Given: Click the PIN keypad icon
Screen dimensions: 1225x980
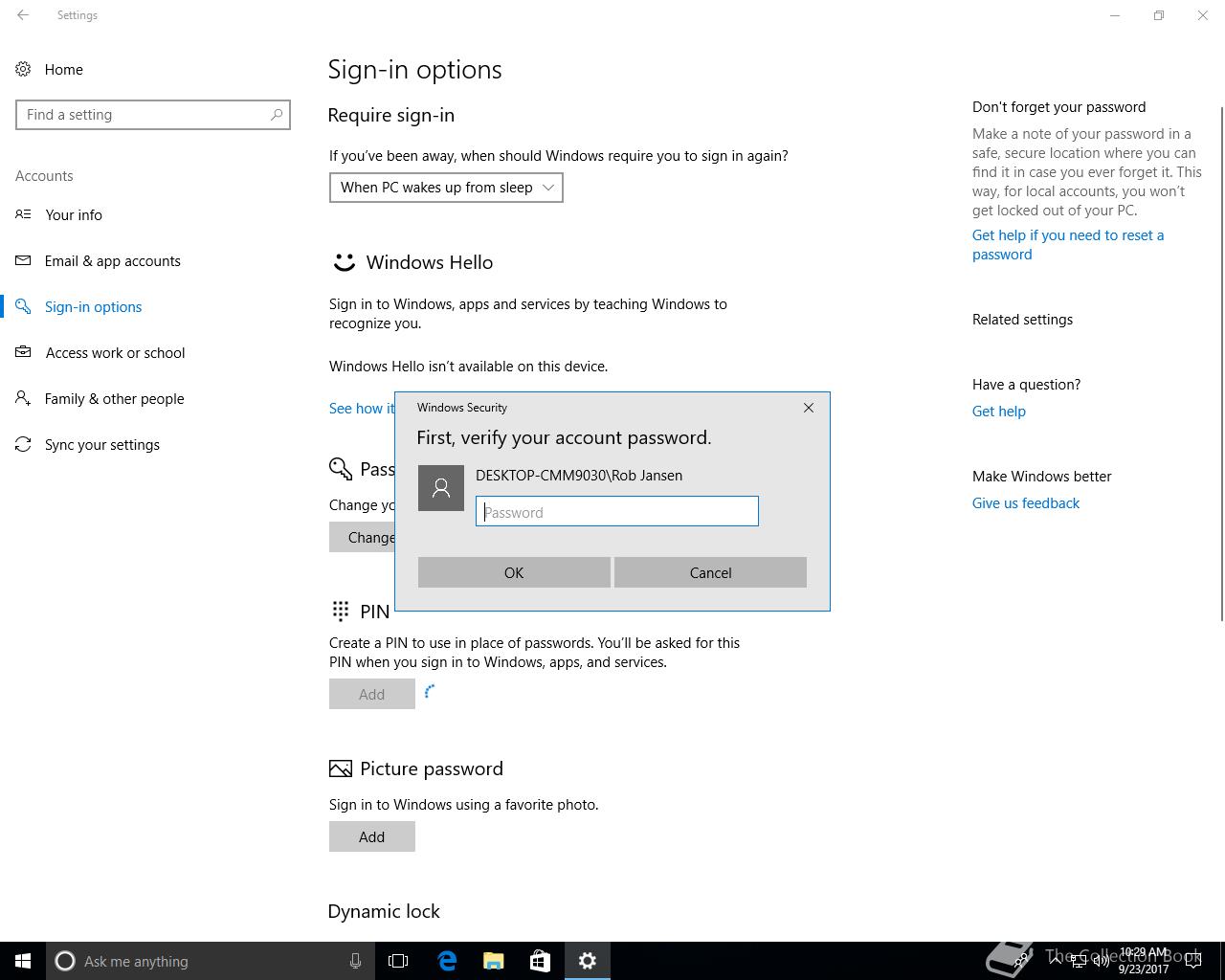Looking at the screenshot, I should coord(341,611).
